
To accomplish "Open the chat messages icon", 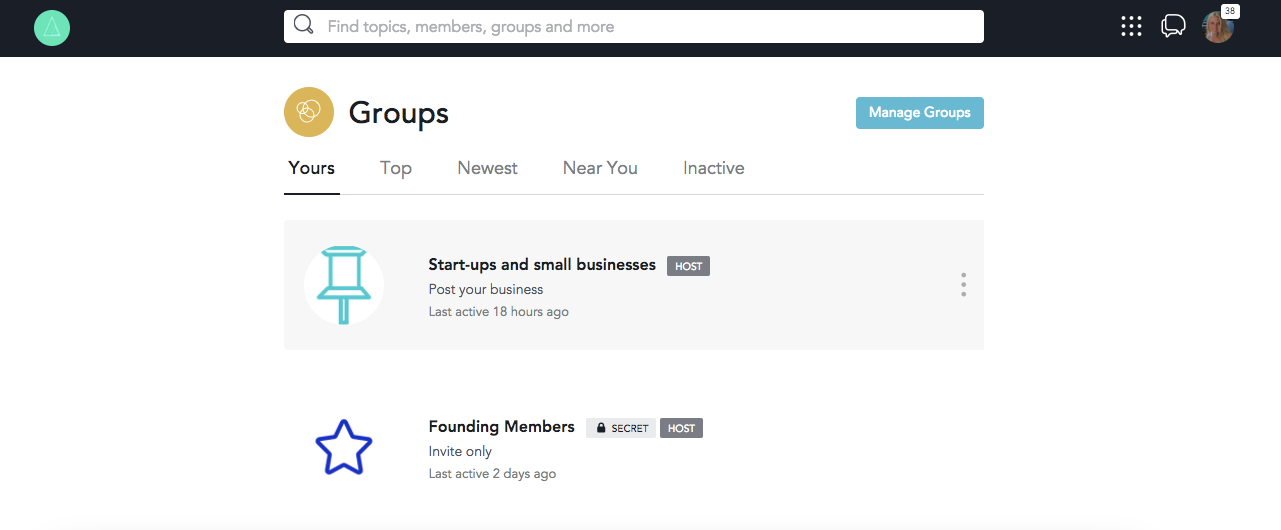I will click(1172, 27).
